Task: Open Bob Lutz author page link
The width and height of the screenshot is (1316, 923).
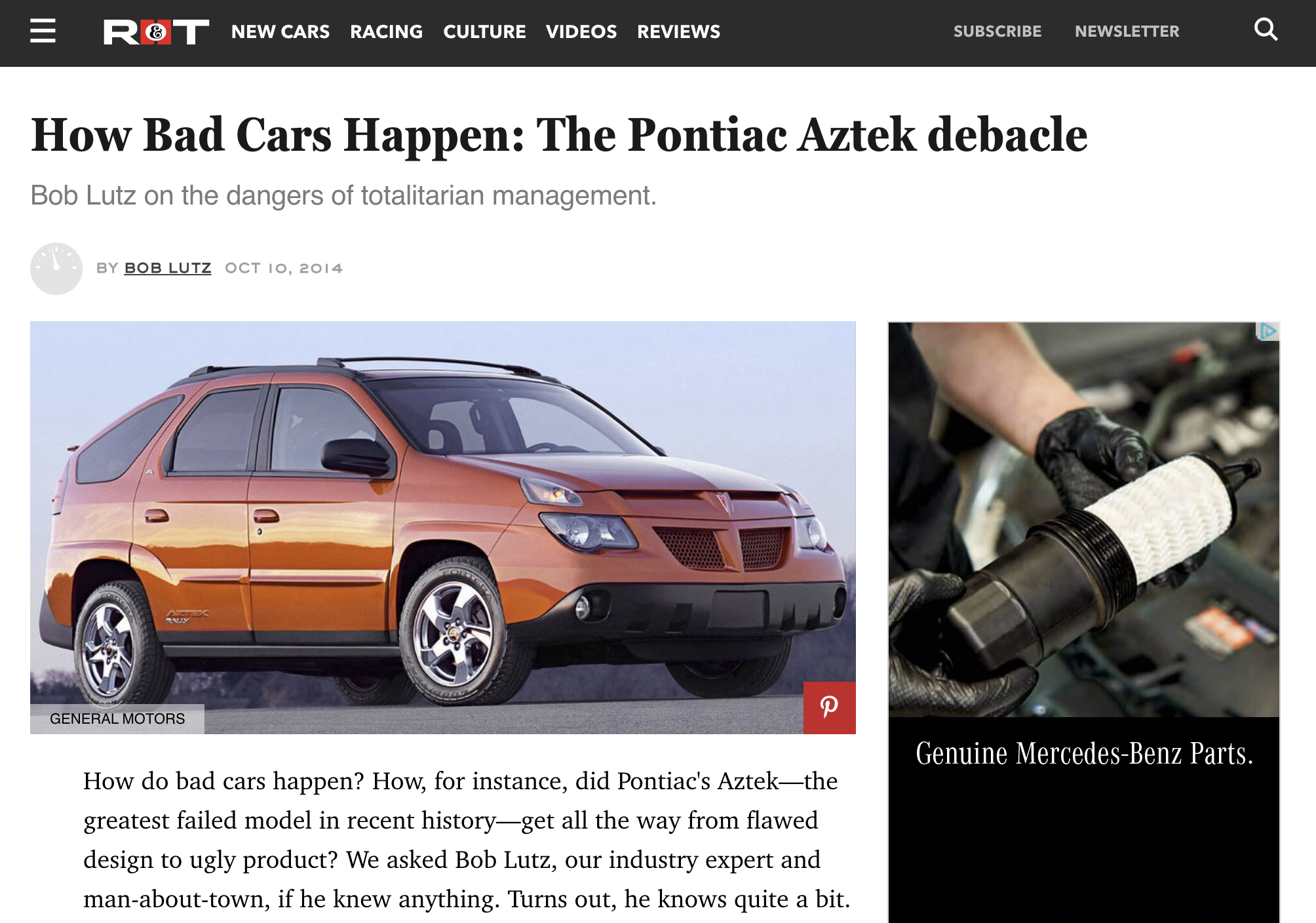Action: pos(168,268)
